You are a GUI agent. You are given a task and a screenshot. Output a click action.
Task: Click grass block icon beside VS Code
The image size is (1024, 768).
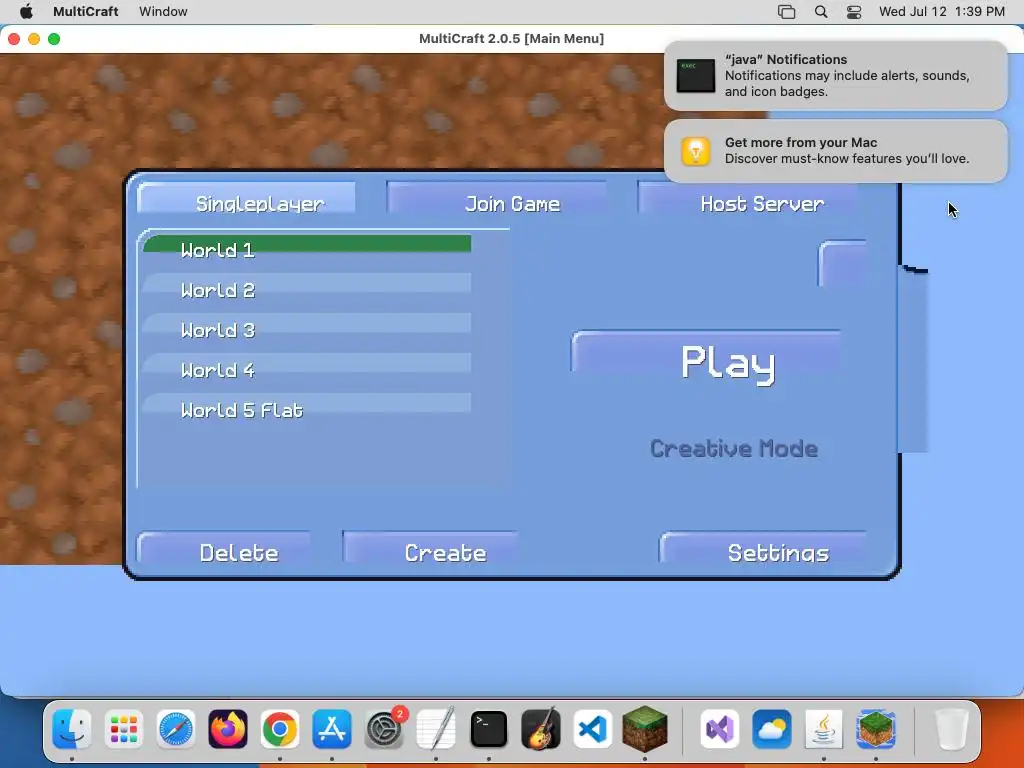[645, 729]
